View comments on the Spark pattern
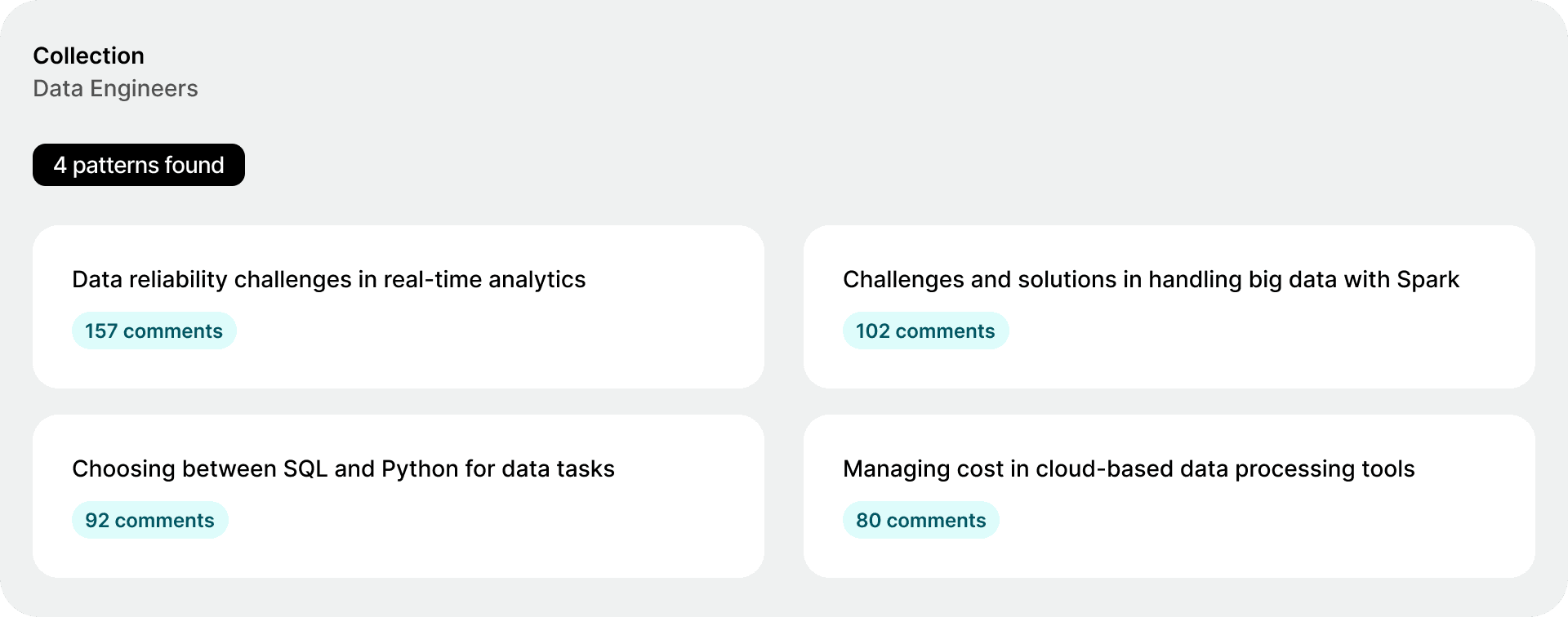Image resolution: width=1568 pixels, height=617 pixels. tap(925, 331)
